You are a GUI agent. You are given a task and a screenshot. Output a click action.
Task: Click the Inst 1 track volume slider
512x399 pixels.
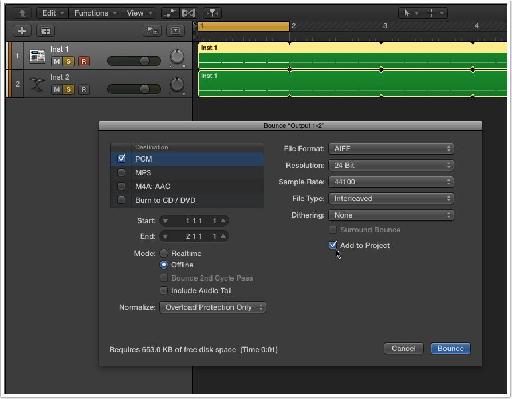click(134, 61)
